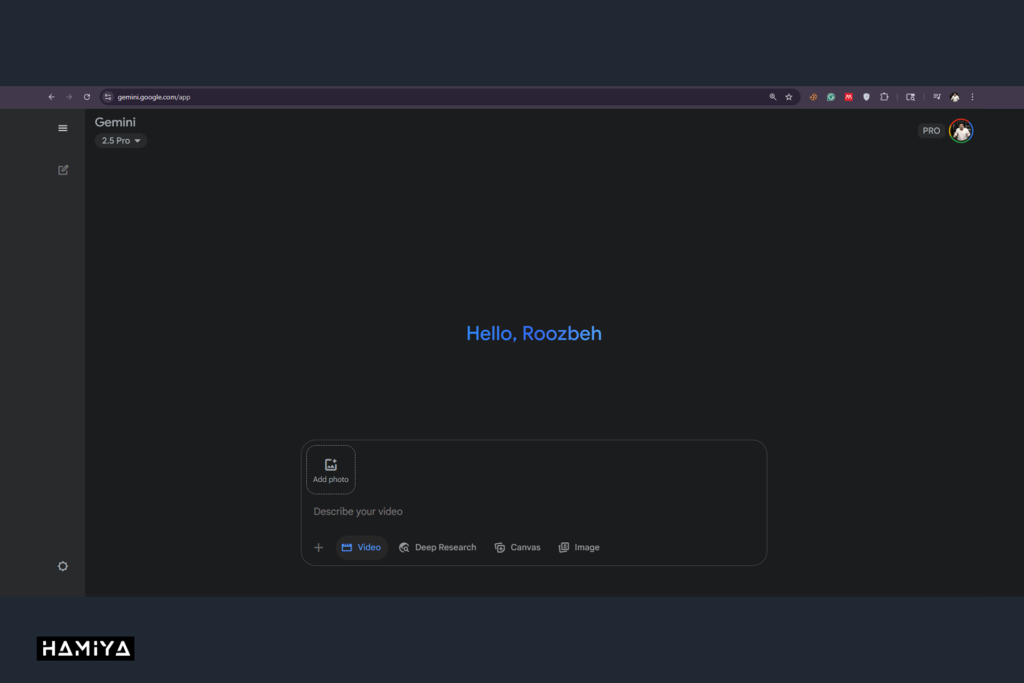The width and height of the screenshot is (1024, 683).
Task: Reload the Gemini page
Action: 87,97
